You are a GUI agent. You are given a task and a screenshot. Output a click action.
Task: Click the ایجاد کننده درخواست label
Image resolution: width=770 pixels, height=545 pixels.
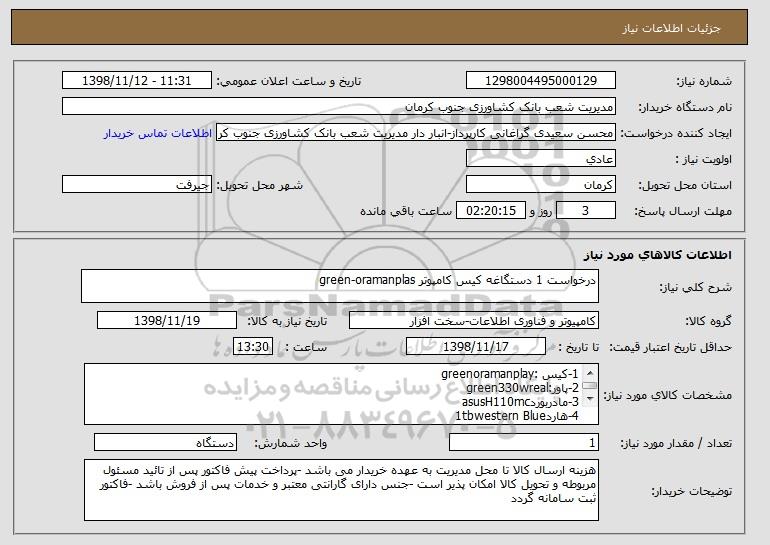[x=676, y=133]
